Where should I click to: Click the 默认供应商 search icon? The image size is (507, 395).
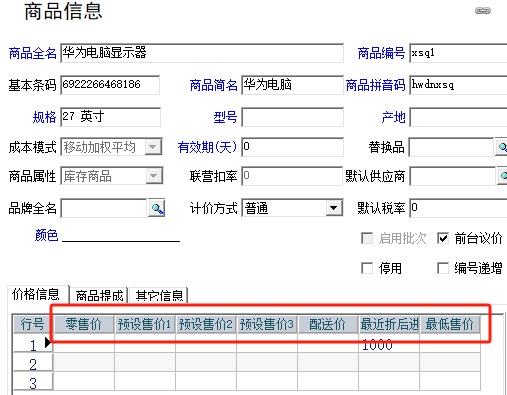[503, 176]
